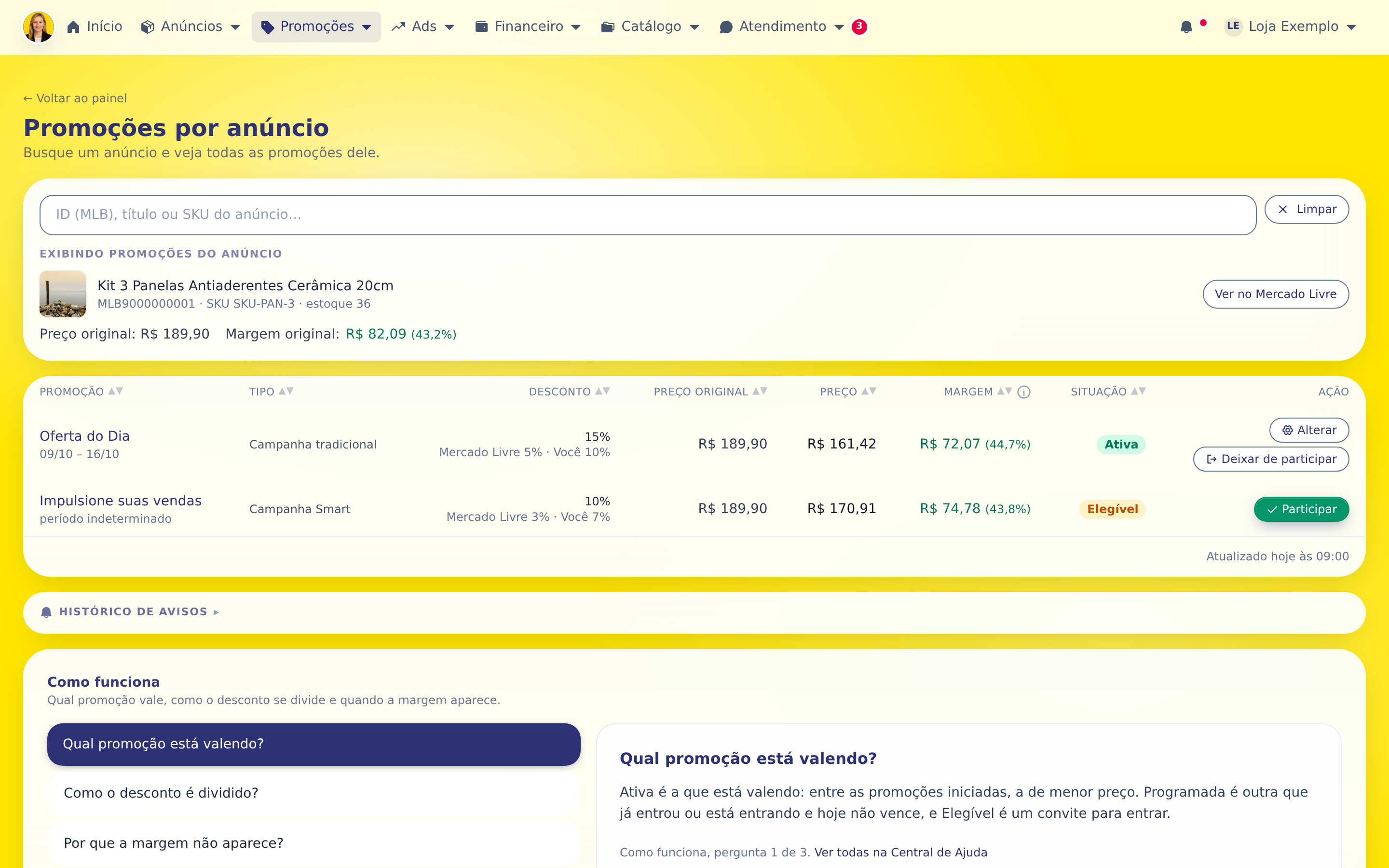The image size is (1389, 868).
Task: Click the Ativa status badge
Action: click(1121, 444)
